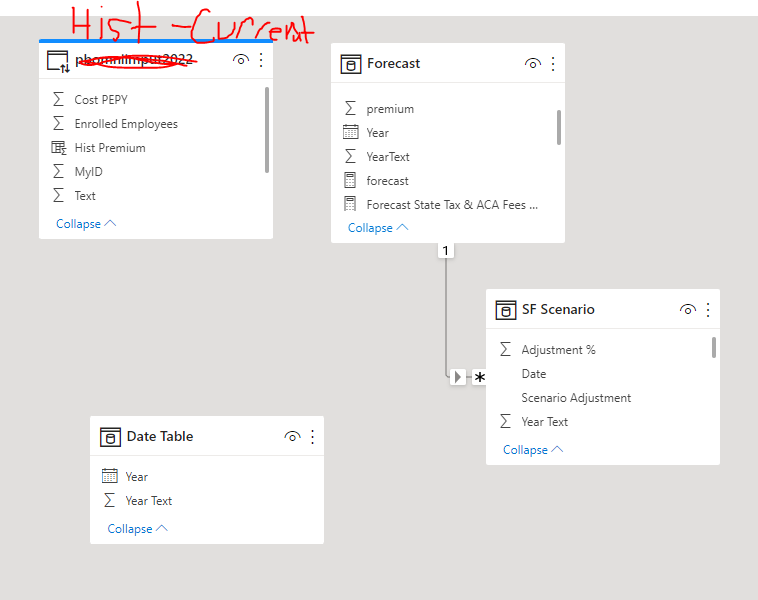This screenshot has width=758, height=600.
Task: Open more options menu for Forecast table
Action: click(553, 64)
